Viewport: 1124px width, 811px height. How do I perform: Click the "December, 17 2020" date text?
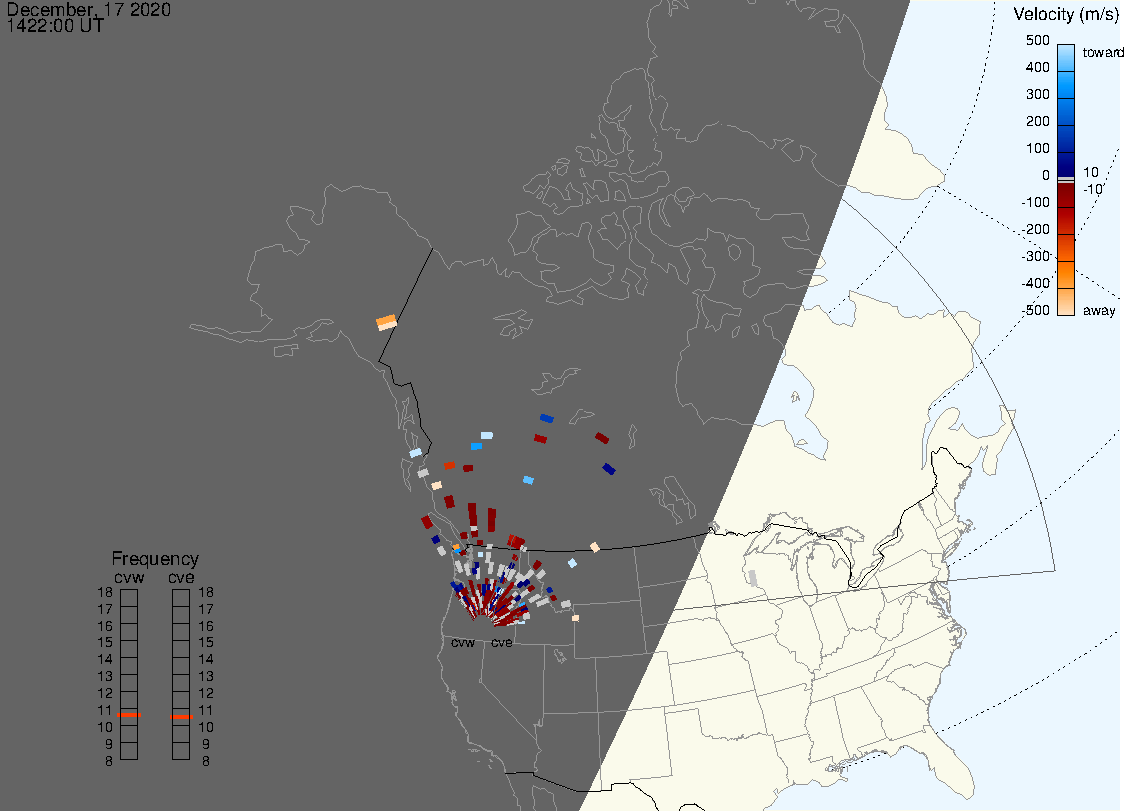pyautogui.click(x=88, y=9)
